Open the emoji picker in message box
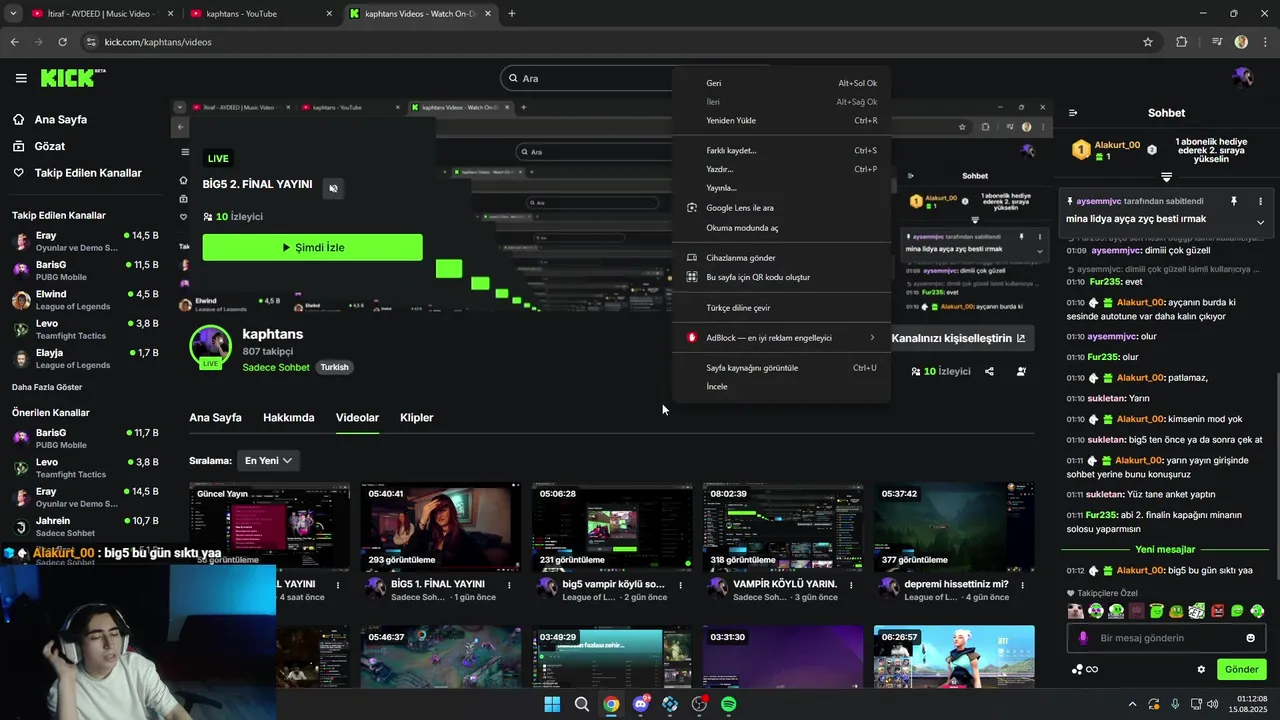The height and width of the screenshot is (720, 1280). (x=1250, y=638)
